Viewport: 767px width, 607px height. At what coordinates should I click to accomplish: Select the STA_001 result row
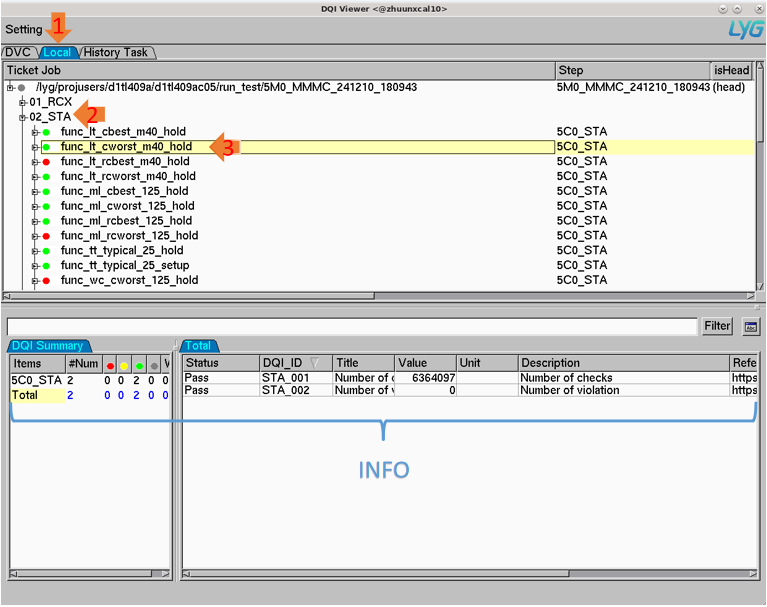[470, 378]
